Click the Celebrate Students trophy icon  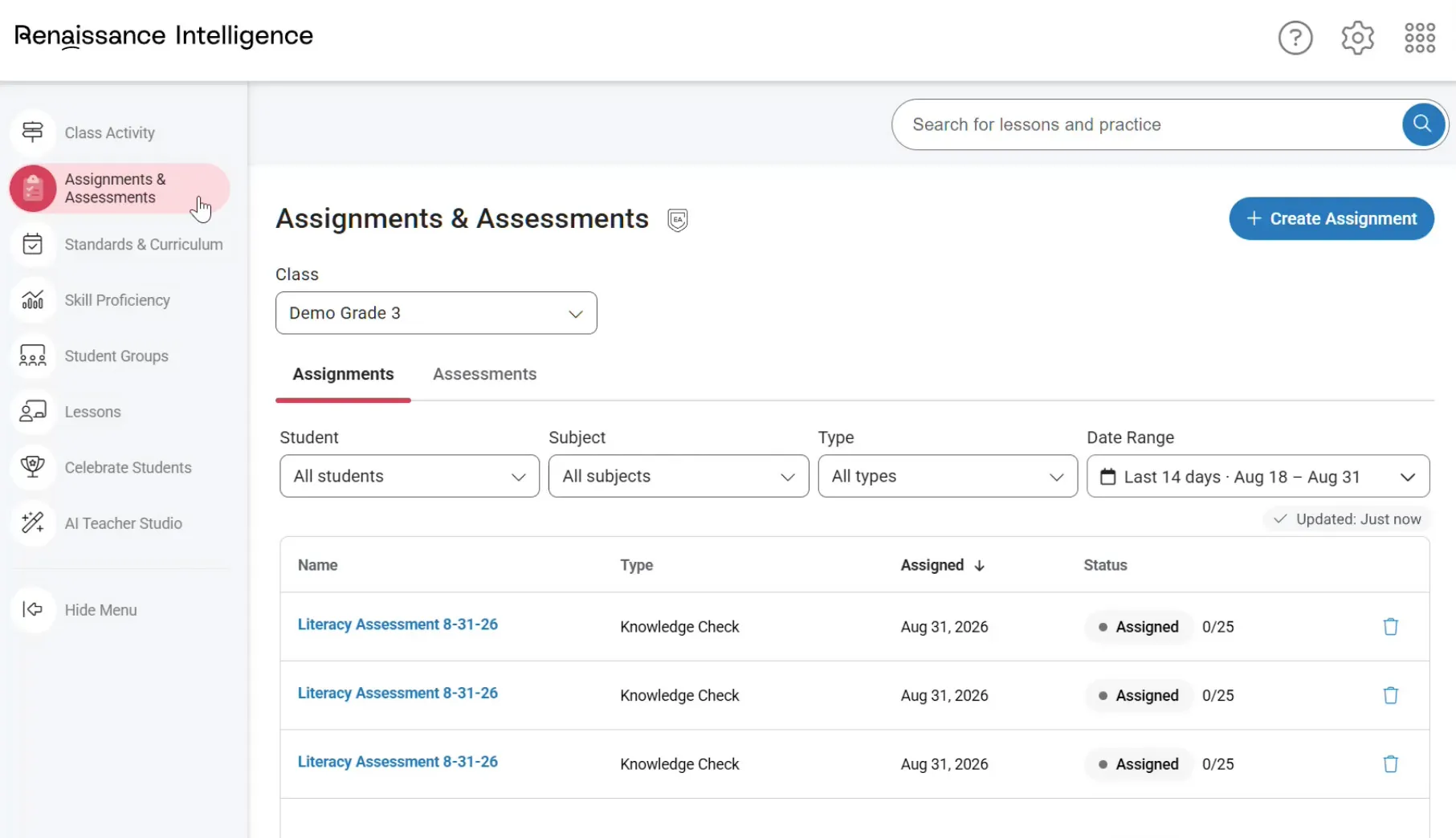33,467
